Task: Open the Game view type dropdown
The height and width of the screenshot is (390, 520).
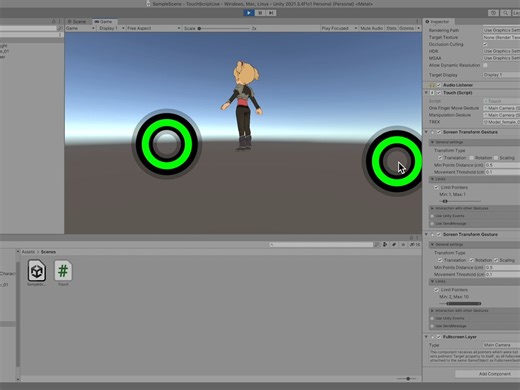Action: (80, 28)
